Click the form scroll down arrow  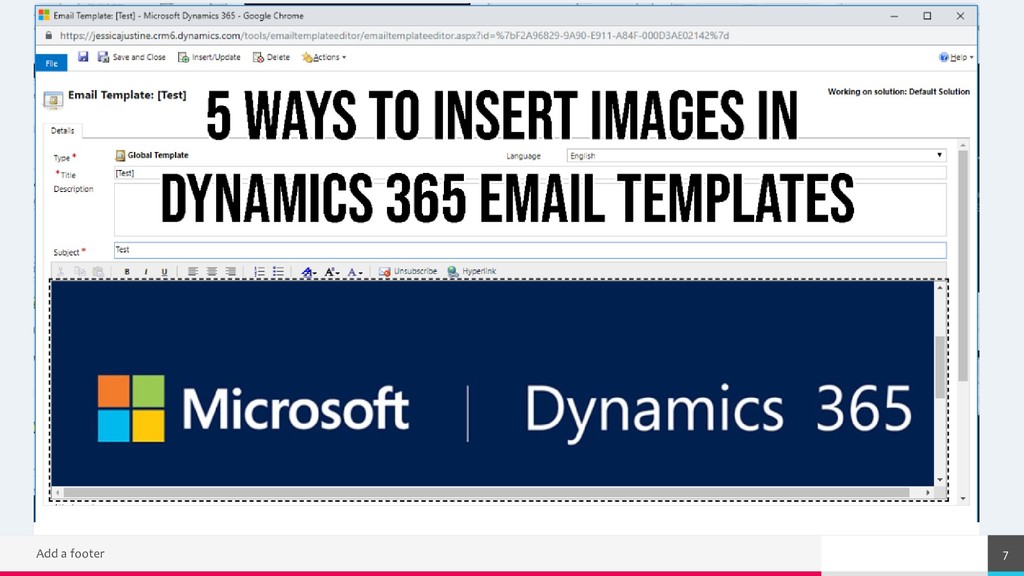click(963, 499)
